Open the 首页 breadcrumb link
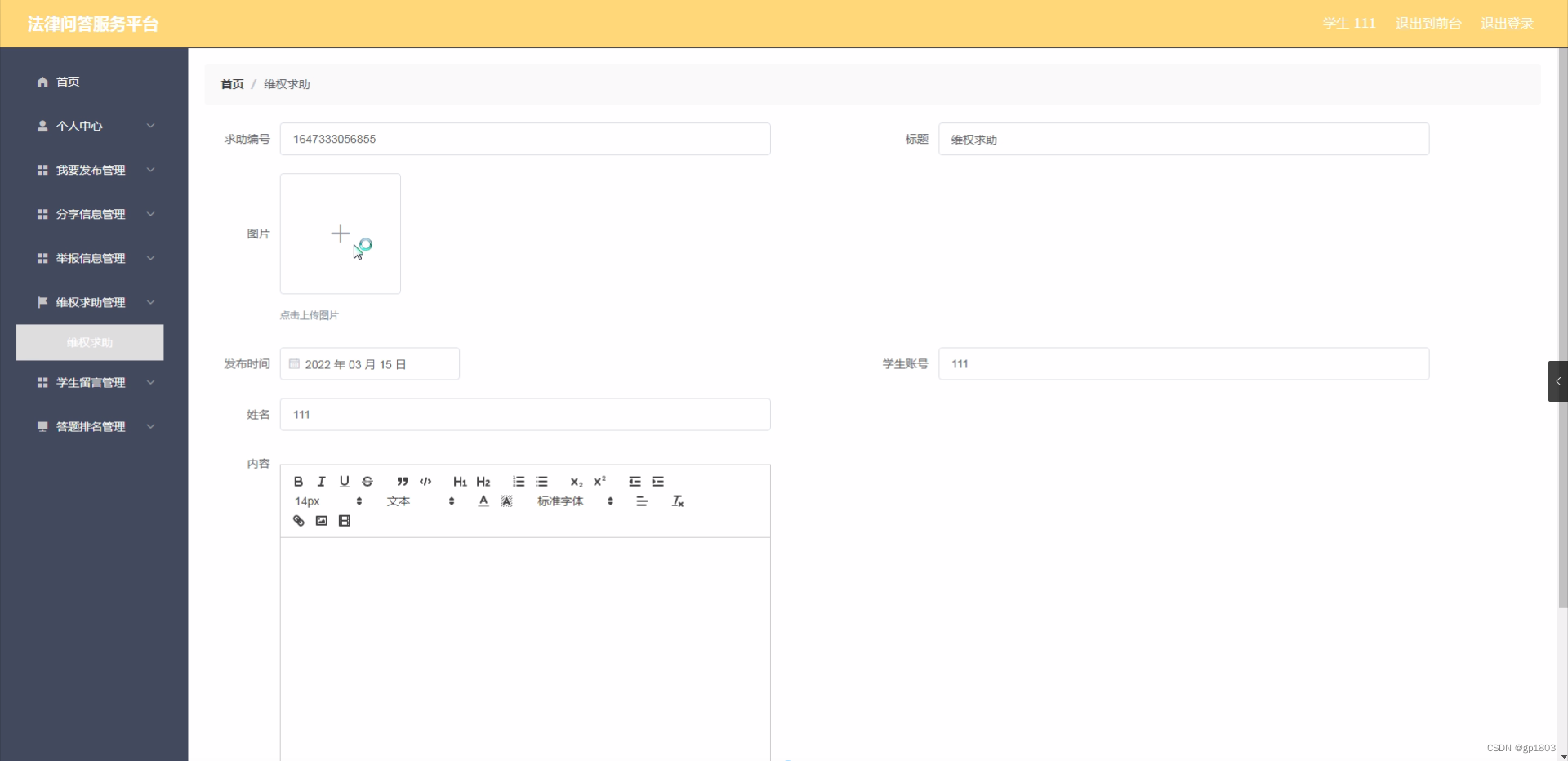 (231, 84)
